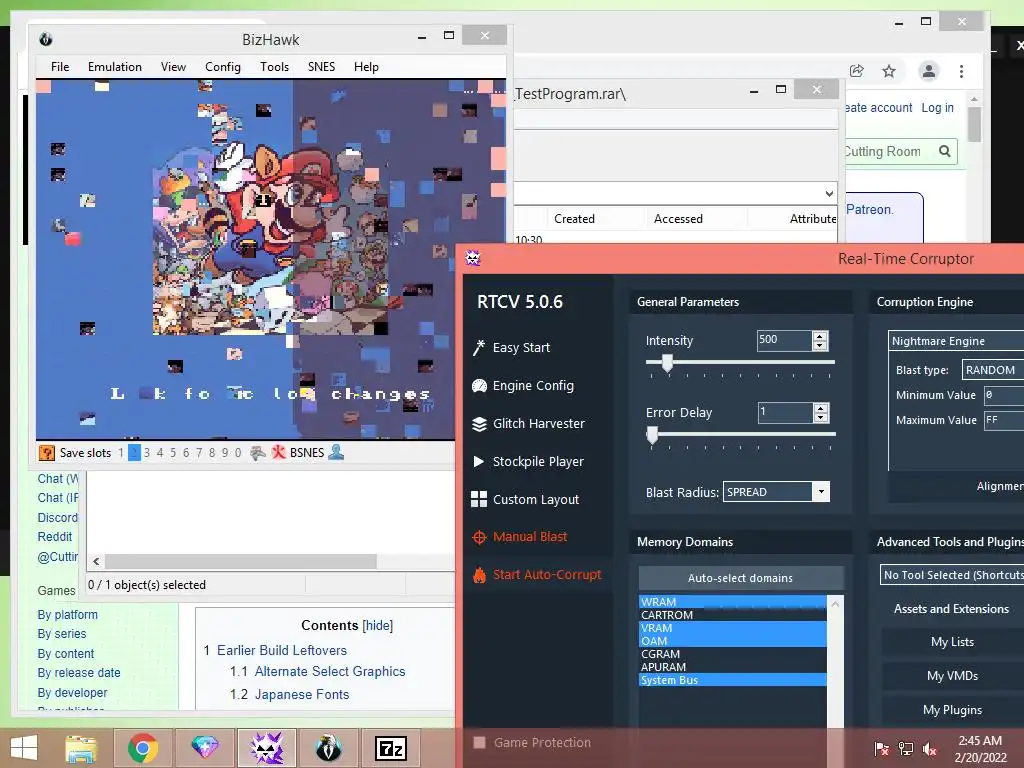This screenshot has height=768, width=1024.
Task: Expand the 7-Zip path dropdown arrow
Action: tap(829, 194)
